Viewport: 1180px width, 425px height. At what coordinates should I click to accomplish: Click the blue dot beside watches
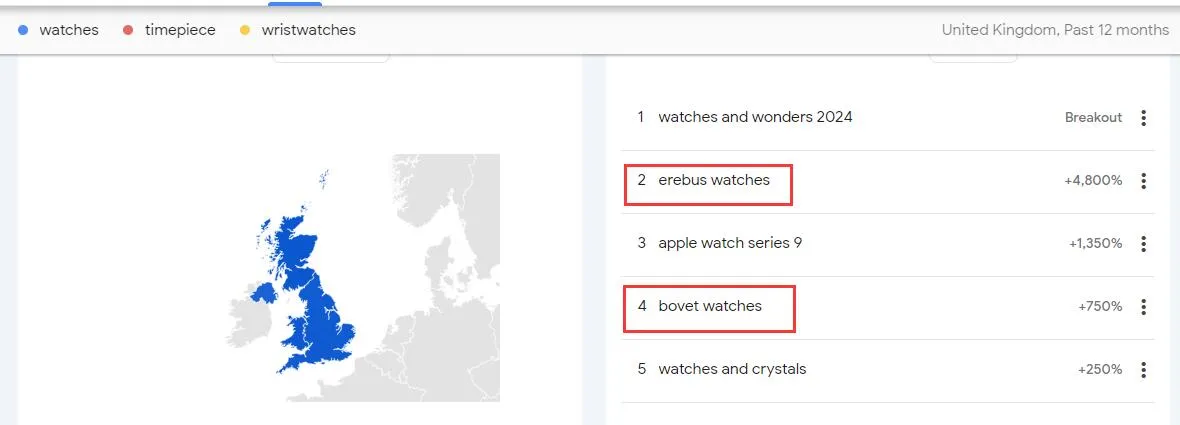point(23,31)
